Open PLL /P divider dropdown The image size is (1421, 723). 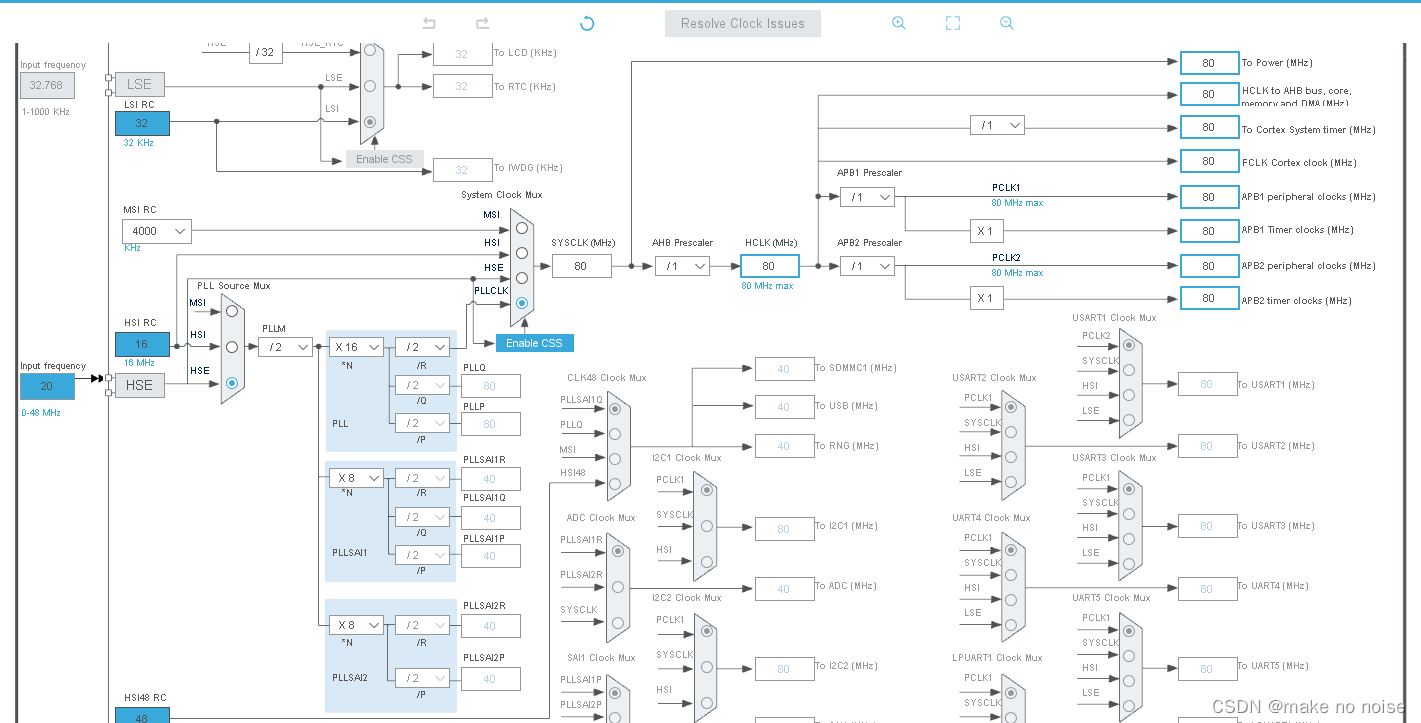[422, 423]
